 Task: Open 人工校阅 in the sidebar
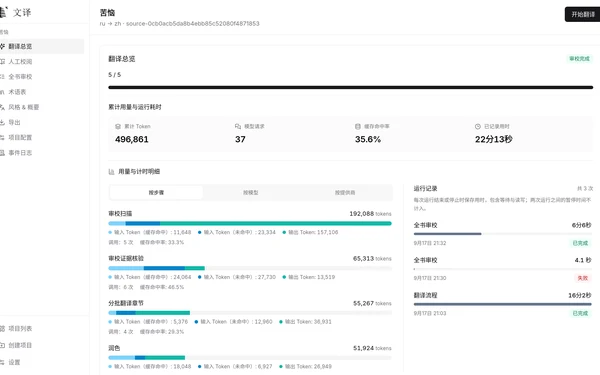41,62
